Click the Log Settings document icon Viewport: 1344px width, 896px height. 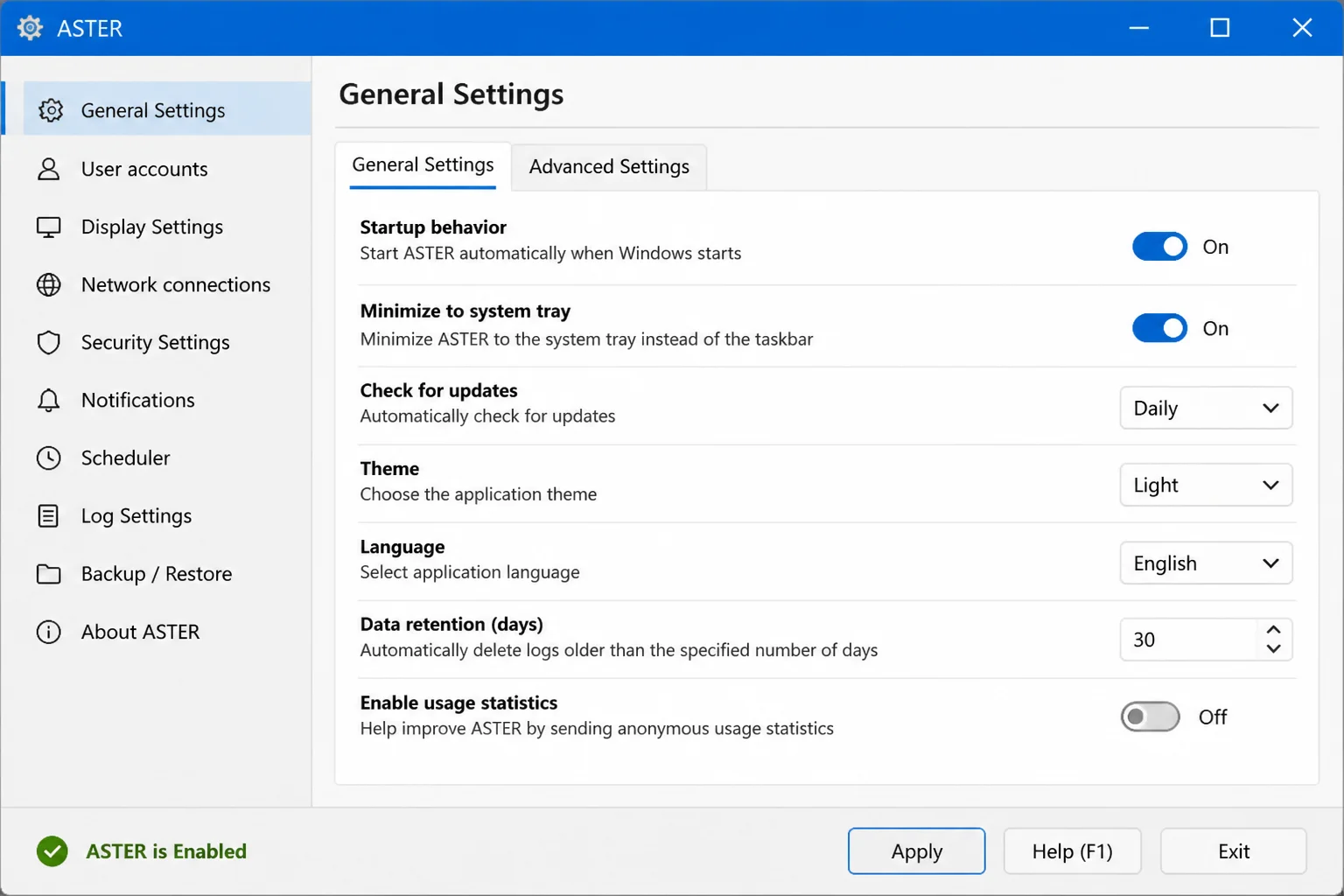(49, 516)
